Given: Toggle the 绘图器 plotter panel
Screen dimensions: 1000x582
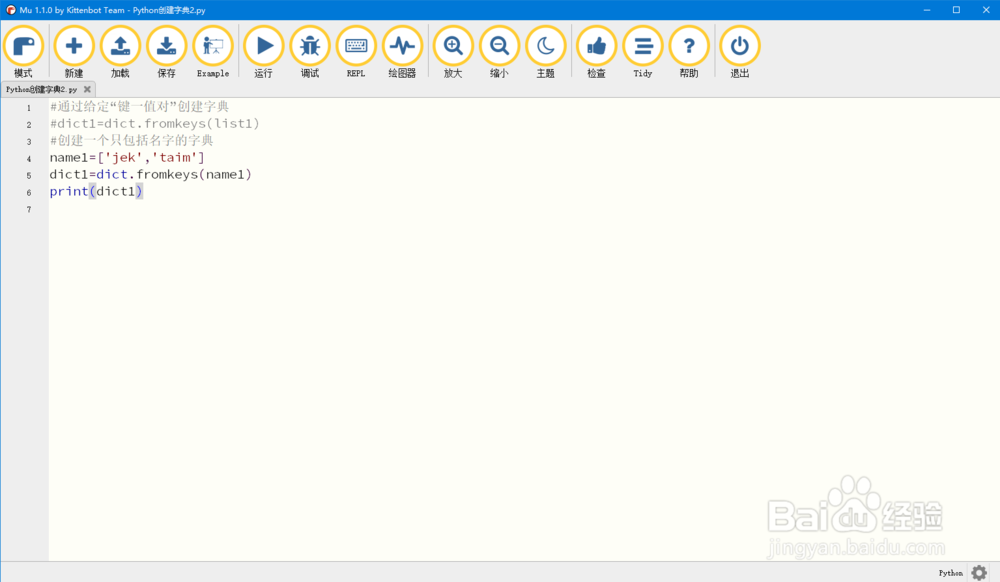Looking at the screenshot, I should pos(402,45).
